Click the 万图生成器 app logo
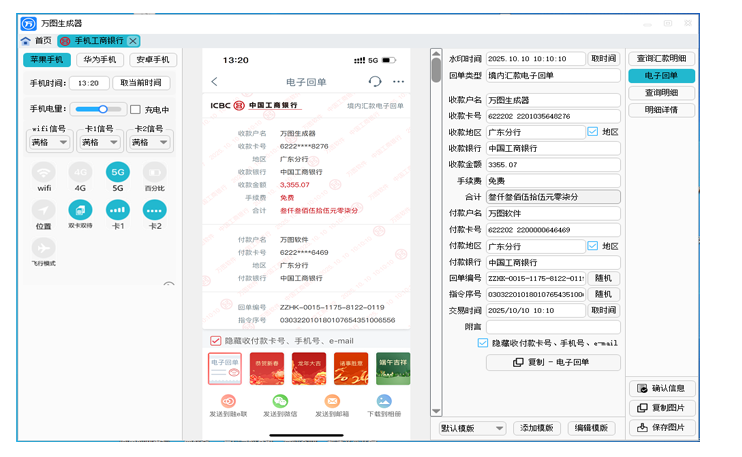 click(28, 23)
